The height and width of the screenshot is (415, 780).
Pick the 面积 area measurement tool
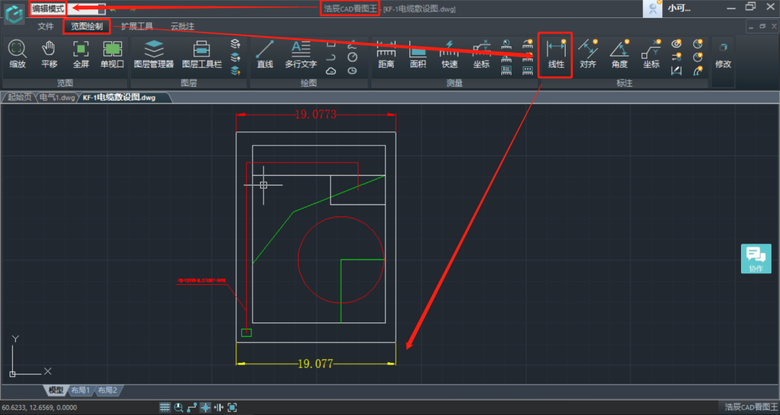pyautogui.click(x=418, y=53)
